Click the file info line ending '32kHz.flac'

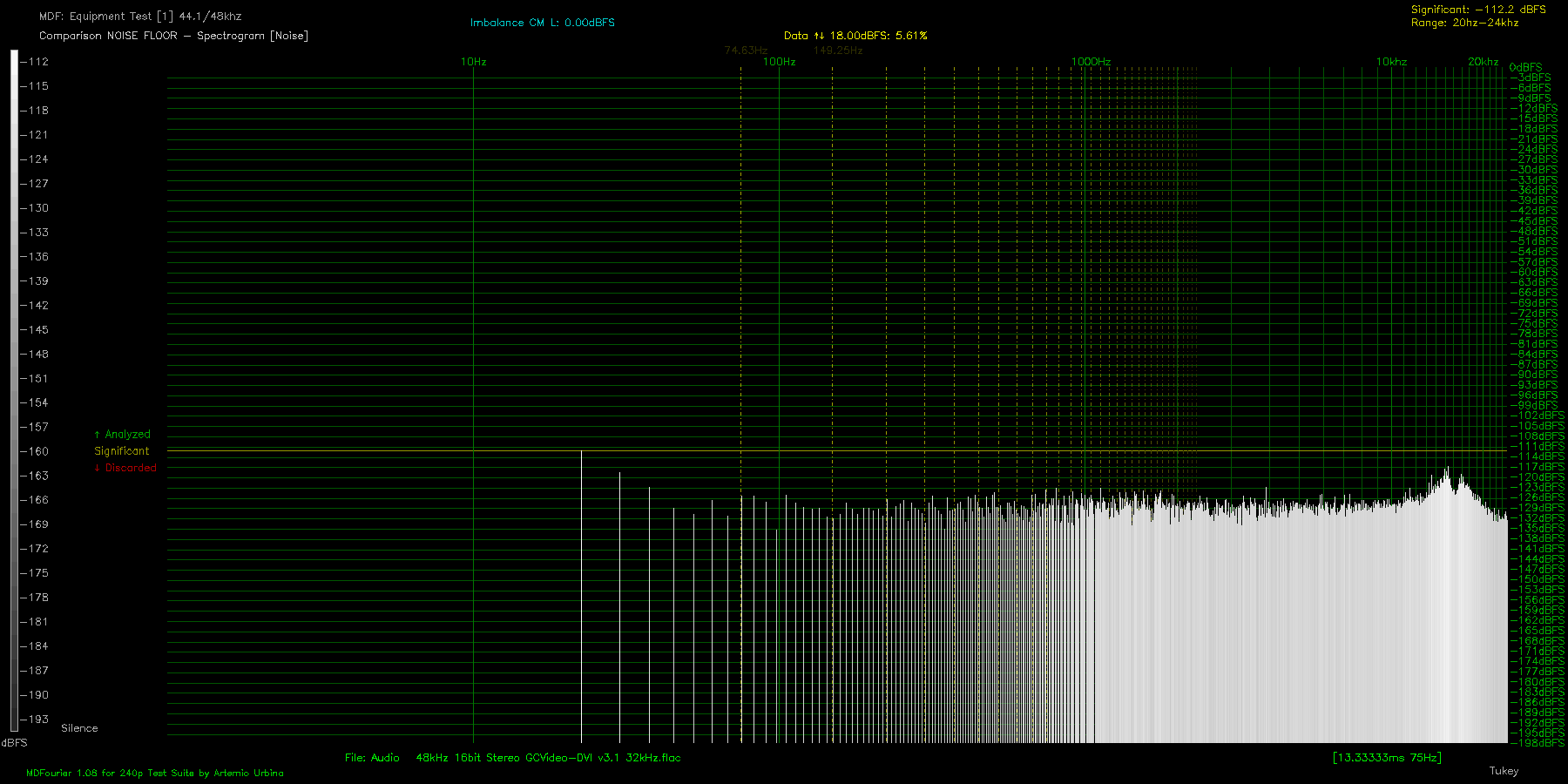(513, 758)
